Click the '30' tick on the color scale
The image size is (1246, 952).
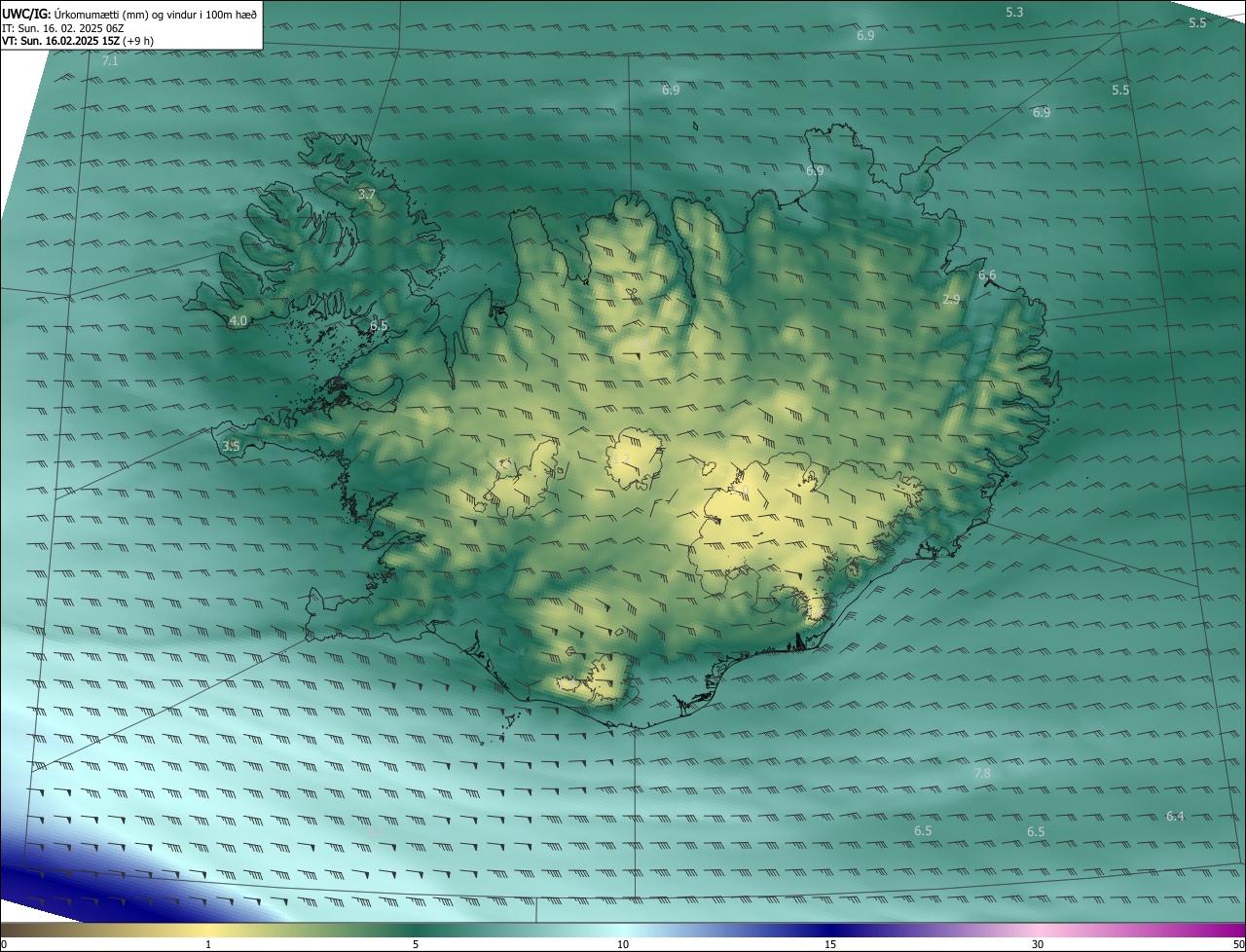coord(1038,944)
